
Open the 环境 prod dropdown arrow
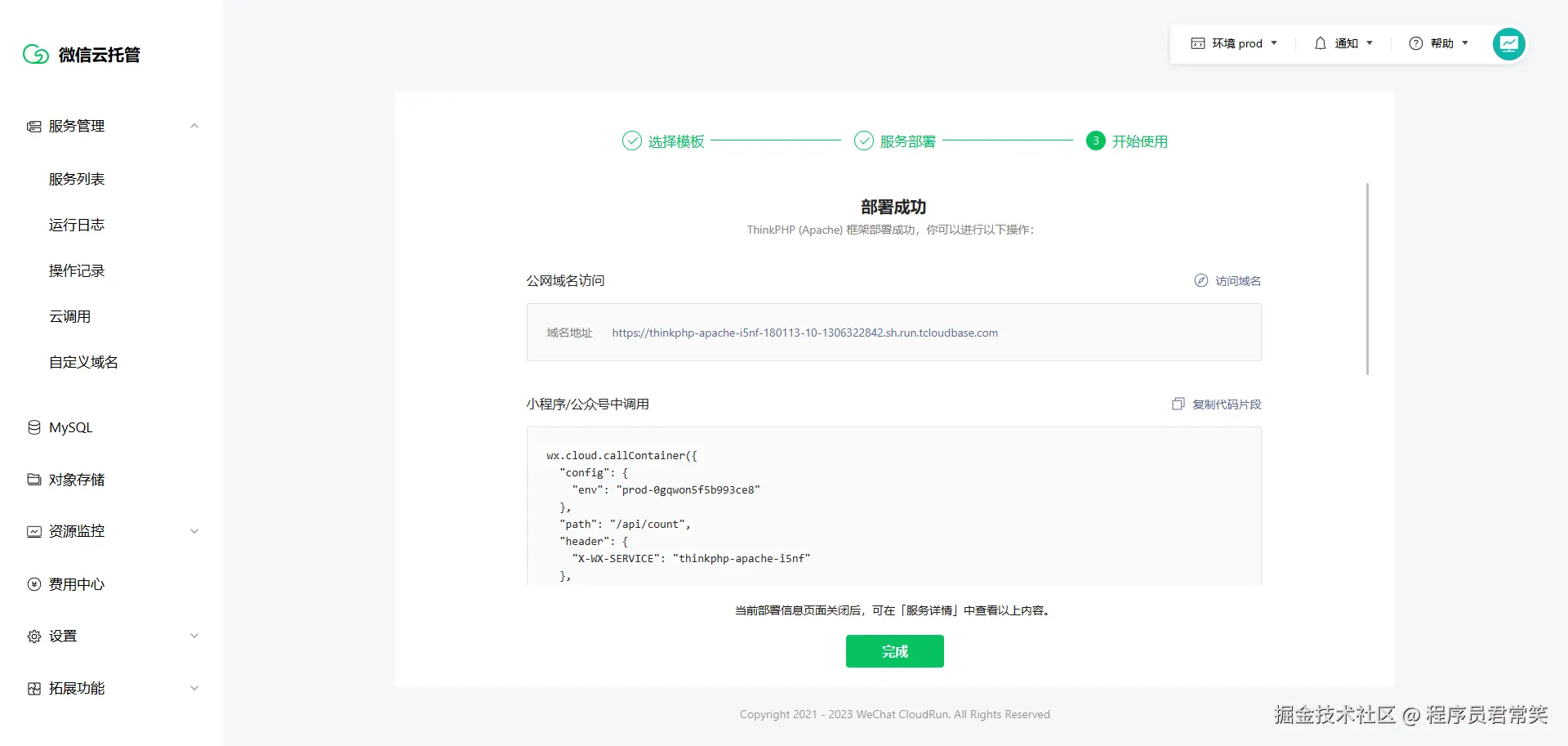click(1274, 43)
